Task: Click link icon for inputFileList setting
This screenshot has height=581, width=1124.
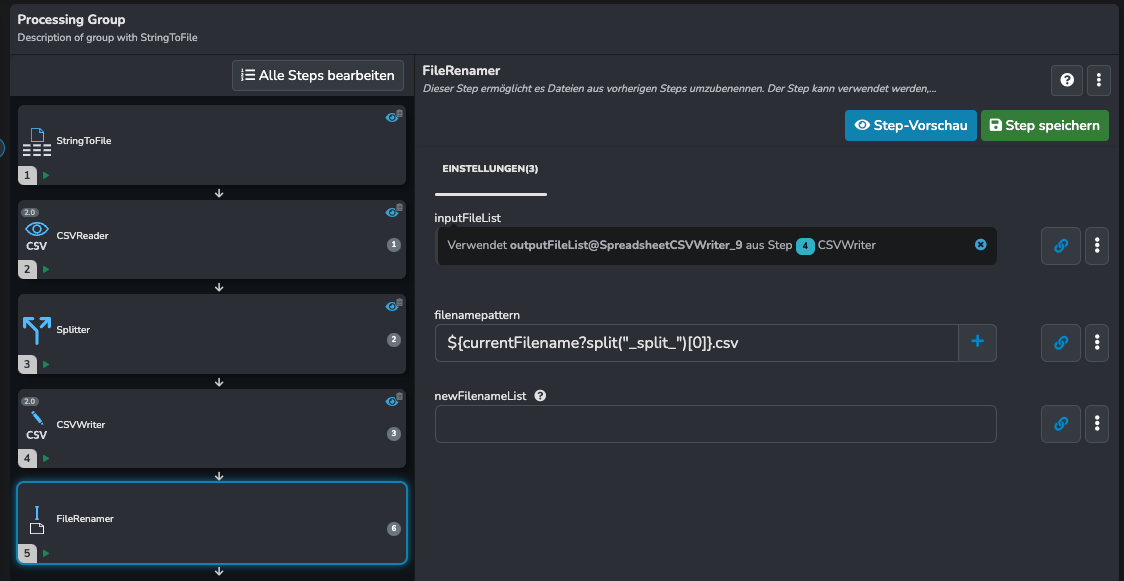Action: 1061,246
